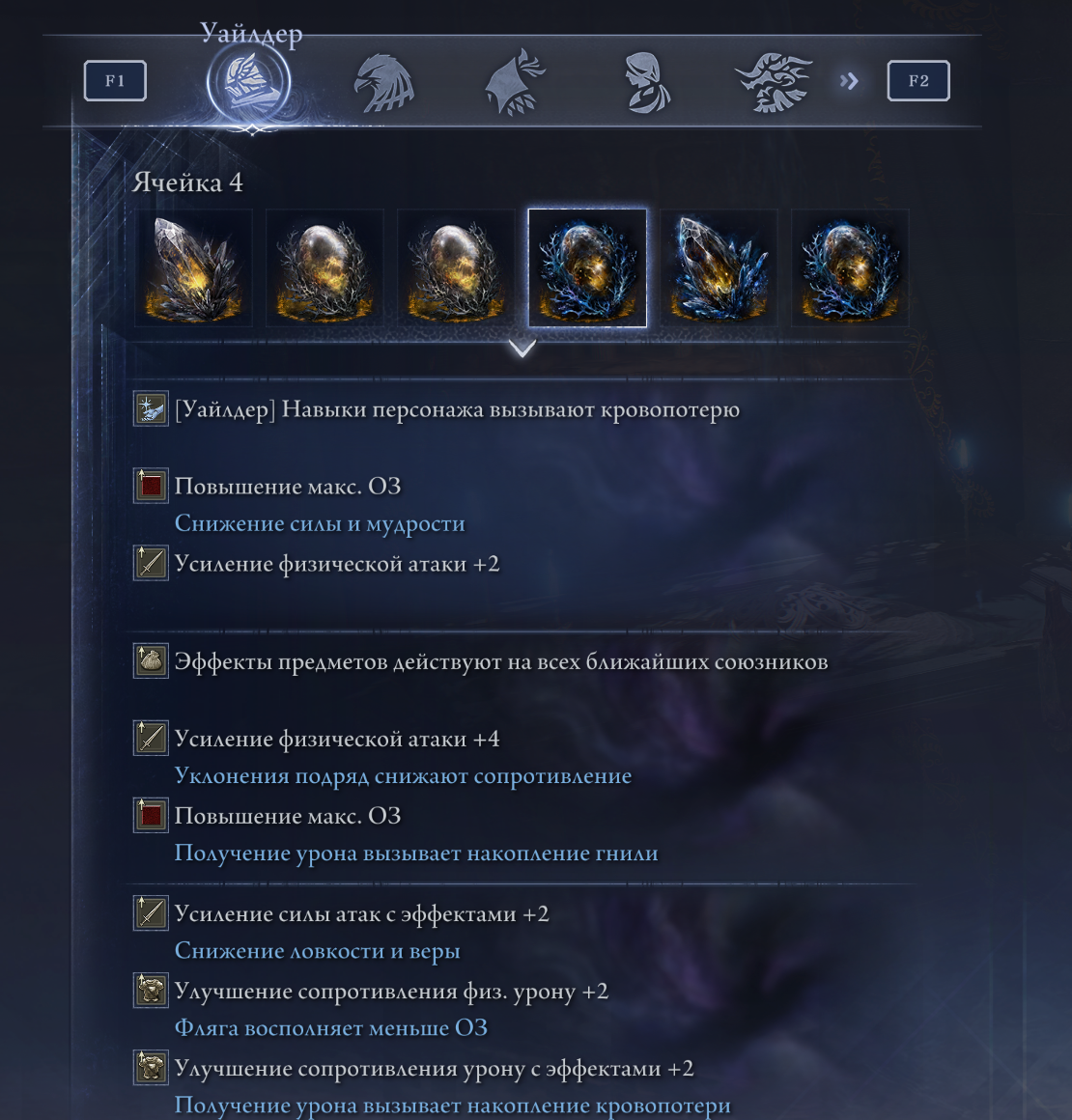Screen dimensions: 1072x1120
Task: Select the second dark egg relic thumbnail
Action: click(324, 267)
